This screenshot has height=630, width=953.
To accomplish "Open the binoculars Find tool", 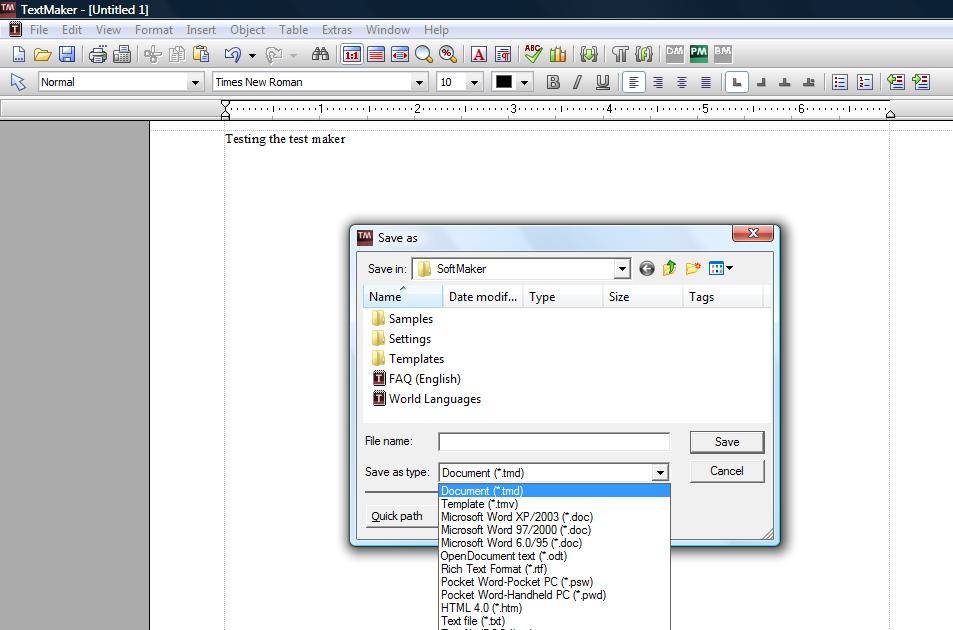I will pos(320,54).
